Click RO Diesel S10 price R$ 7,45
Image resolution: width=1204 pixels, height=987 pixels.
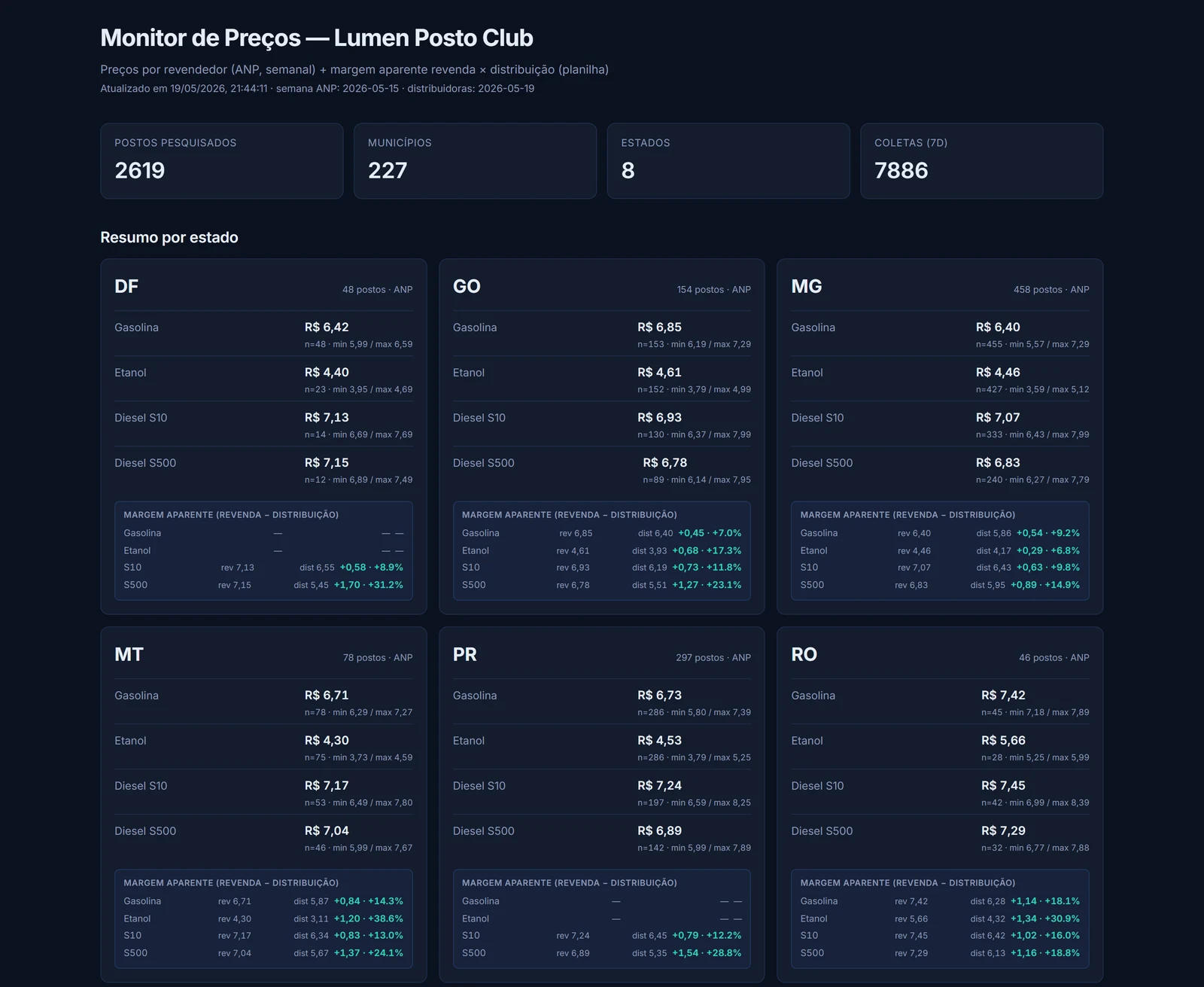click(1003, 785)
